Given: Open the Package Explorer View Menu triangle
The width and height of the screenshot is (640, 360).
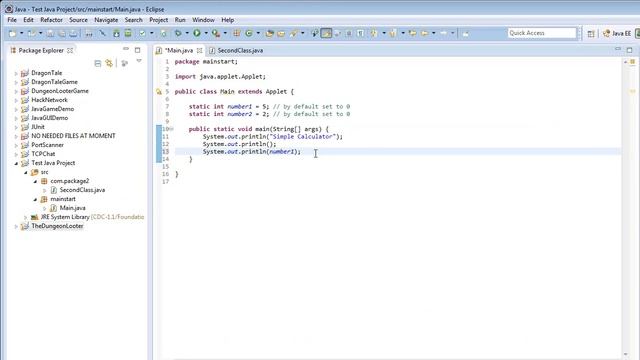Looking at the screenshot, I should (139, 61).
